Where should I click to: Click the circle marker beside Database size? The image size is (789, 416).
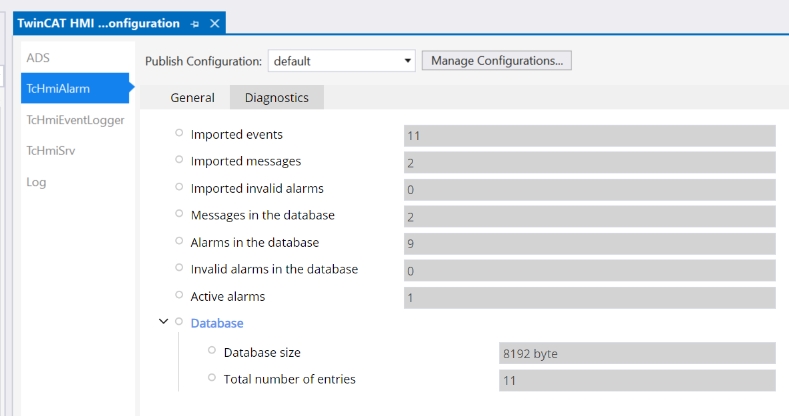click(212, 350)
